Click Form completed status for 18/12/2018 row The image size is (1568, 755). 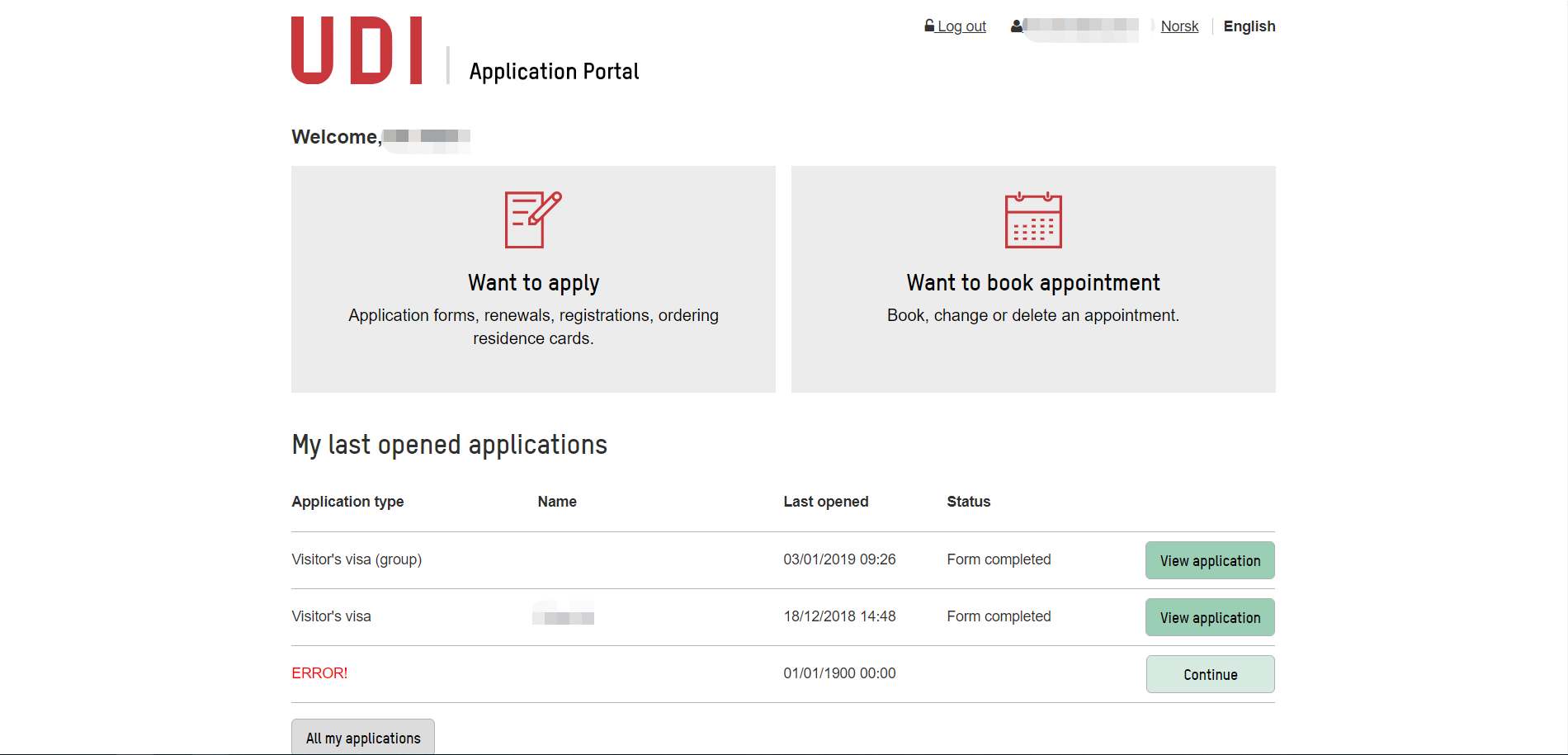click(999, 616)
